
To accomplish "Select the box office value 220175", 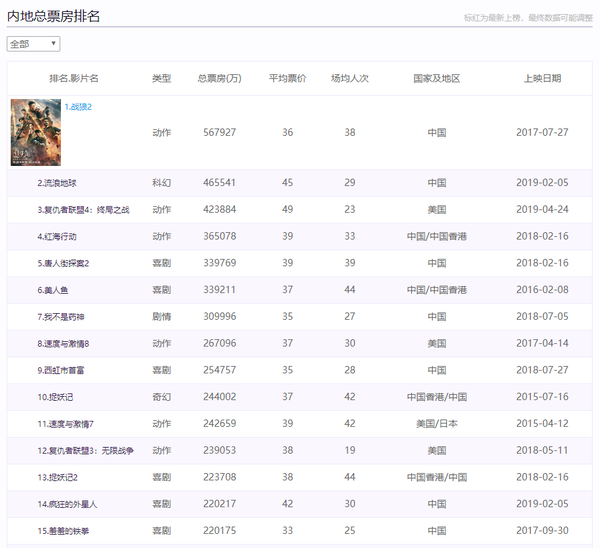I will 220,531.
